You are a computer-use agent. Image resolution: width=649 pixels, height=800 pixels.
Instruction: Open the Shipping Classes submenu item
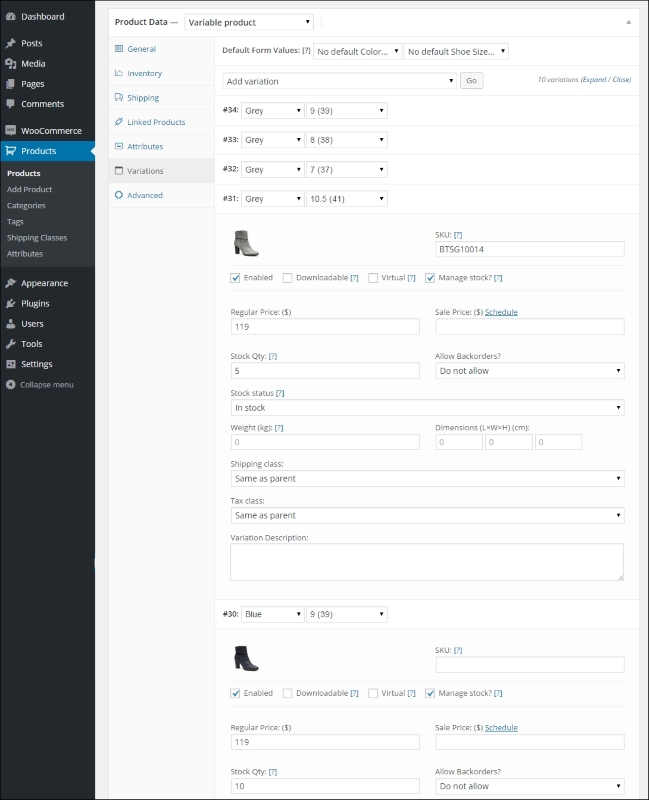[x=37, y=237]
